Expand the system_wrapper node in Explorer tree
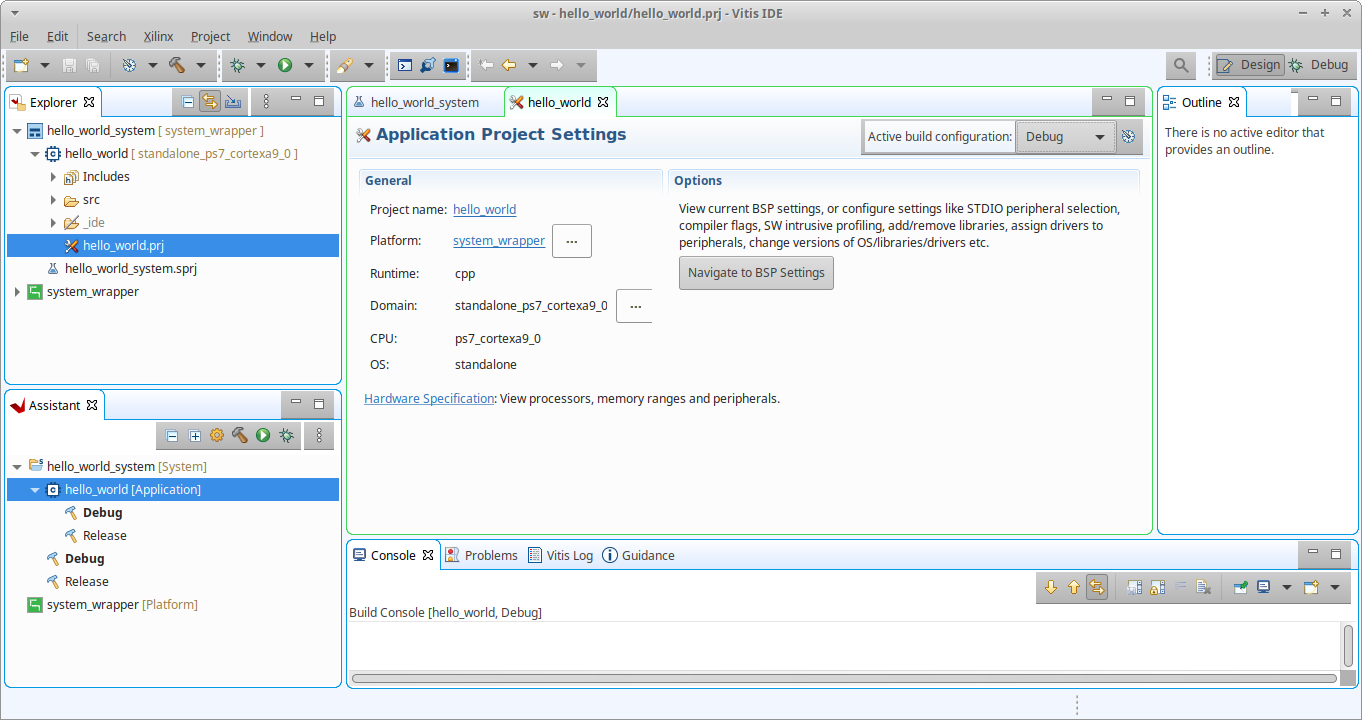The width and height of the screenshot is (1362, 720). (17, 292)
